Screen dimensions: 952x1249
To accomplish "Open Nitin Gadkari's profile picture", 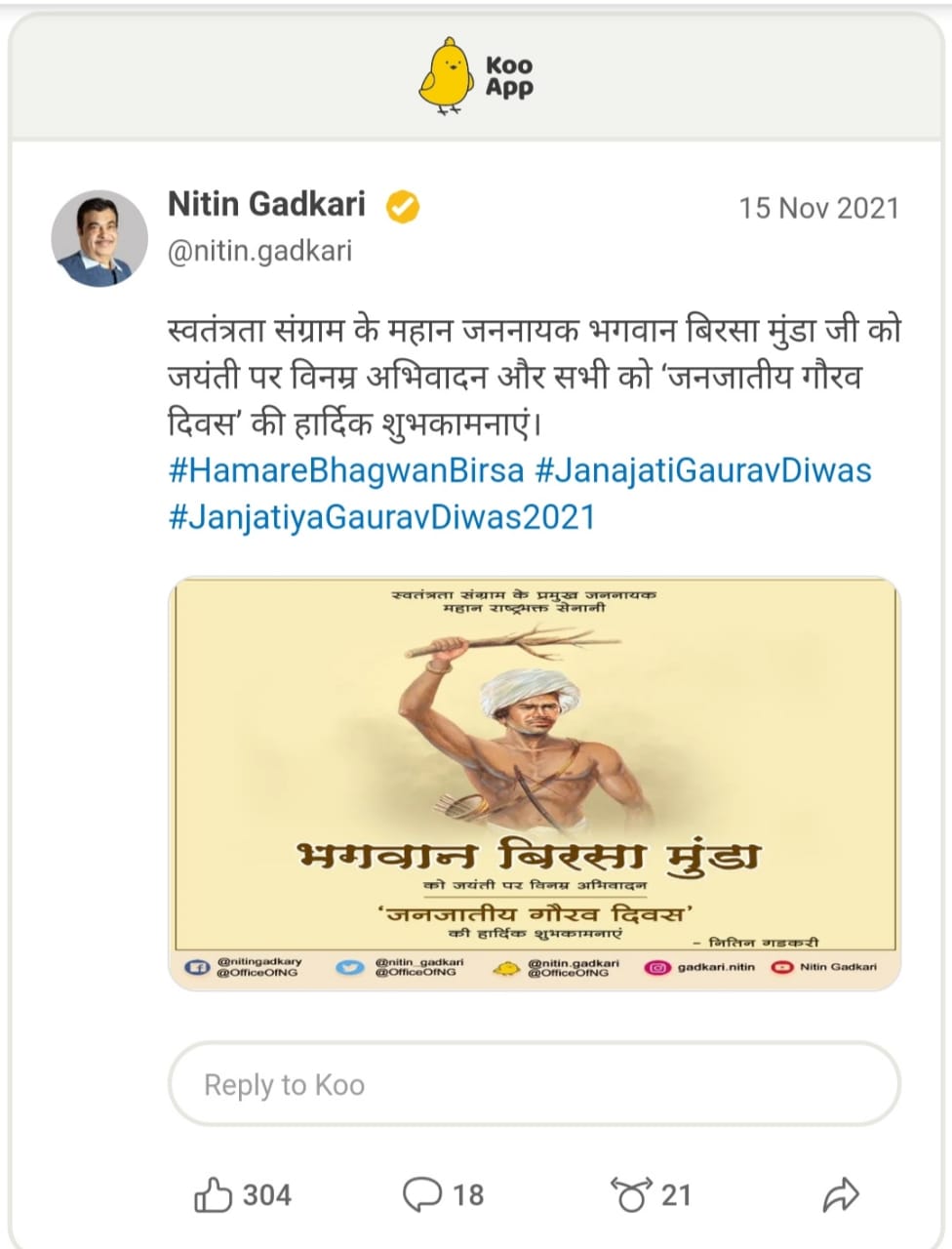I will (x=99, y=237).
